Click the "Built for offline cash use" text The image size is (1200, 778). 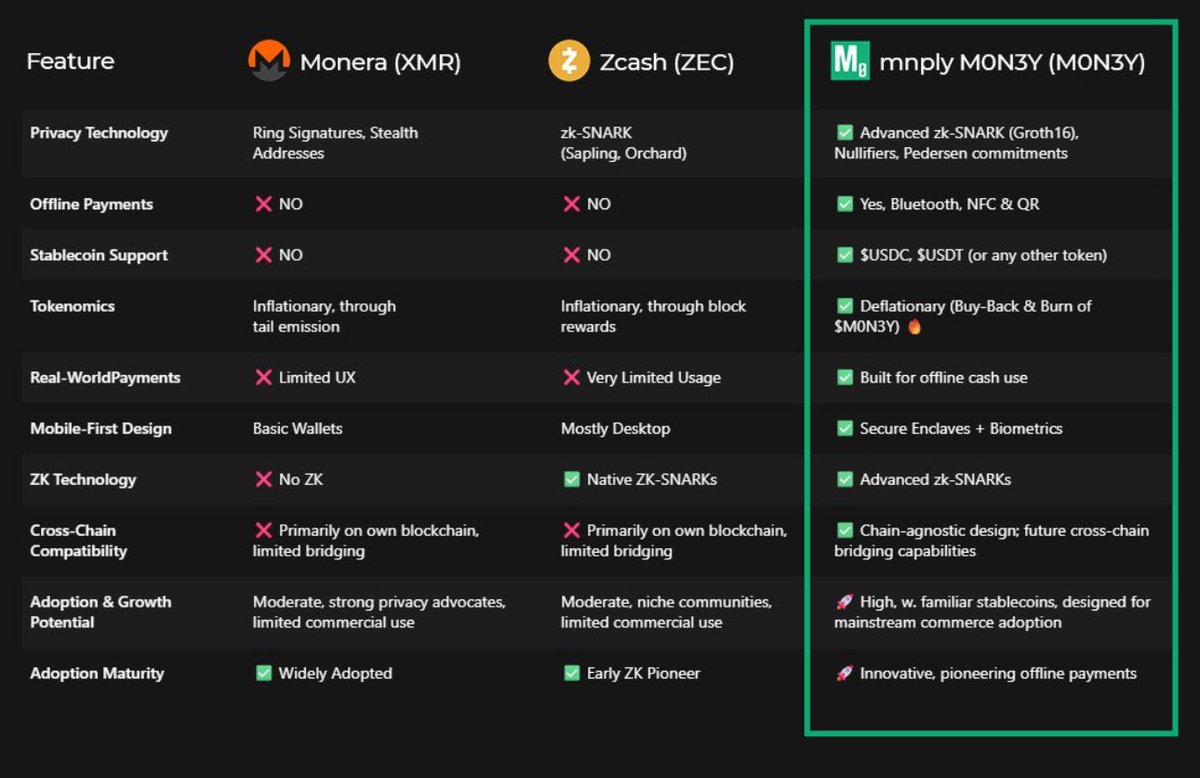coord(943,377)
